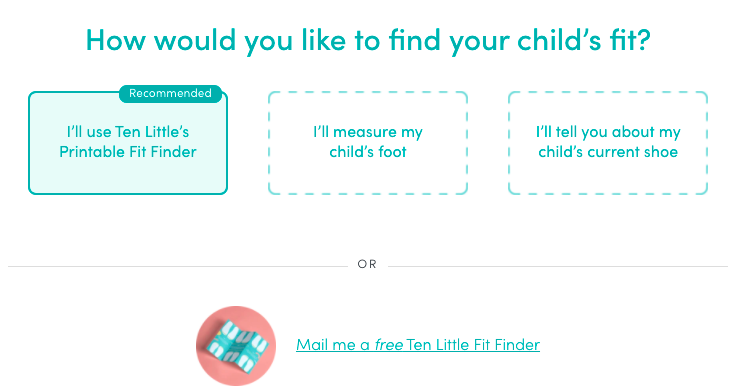Open the folded Fit Finder brochure image
The image size is (736, 391).
(x=236, y=346)
